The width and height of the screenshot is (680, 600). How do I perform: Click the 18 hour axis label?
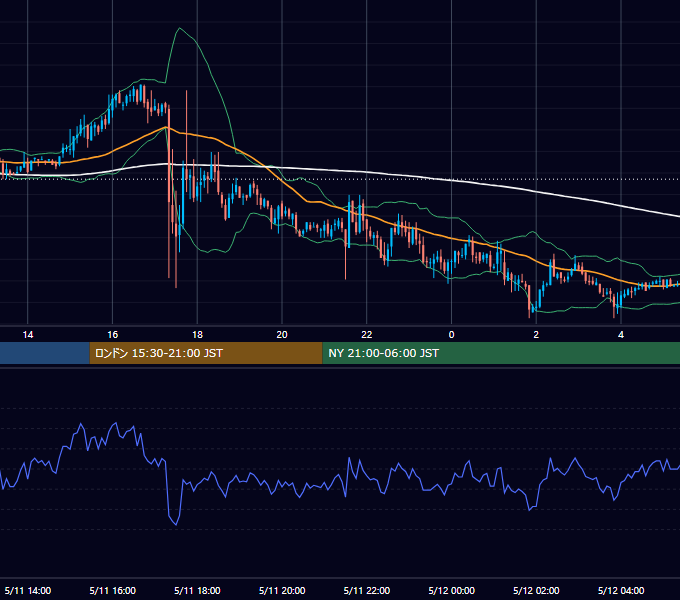(x=197, y=335)
